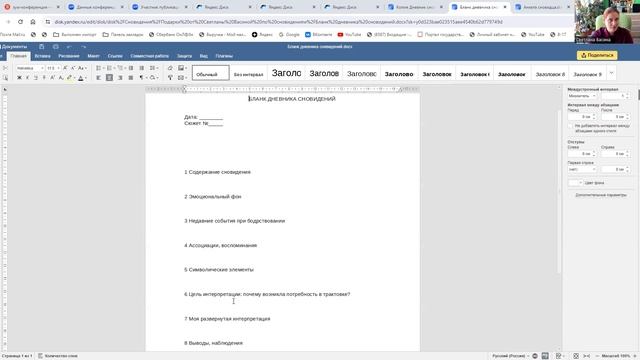Open the Совместная работа tab
Viewport: 640px width, 360px height.
(149, 56)
